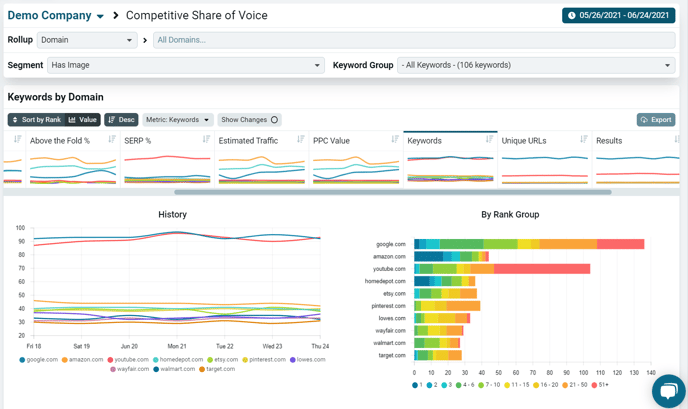Toggle rank 7 - 10 in rank legend
The width and height of the screenshot is (688, 409).
point(489,385)
